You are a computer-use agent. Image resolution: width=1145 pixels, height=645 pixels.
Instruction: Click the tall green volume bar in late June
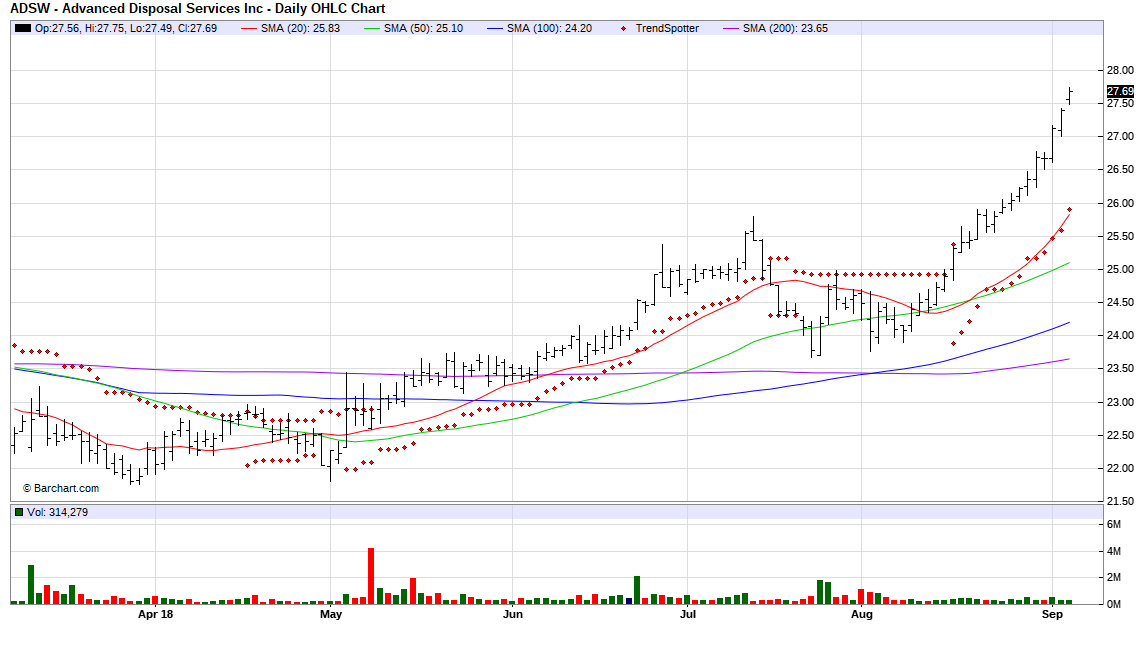tap(637, 590)
